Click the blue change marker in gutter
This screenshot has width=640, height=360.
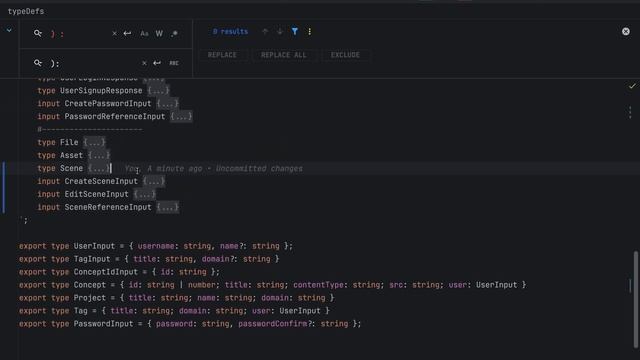(x=4, y=188)
